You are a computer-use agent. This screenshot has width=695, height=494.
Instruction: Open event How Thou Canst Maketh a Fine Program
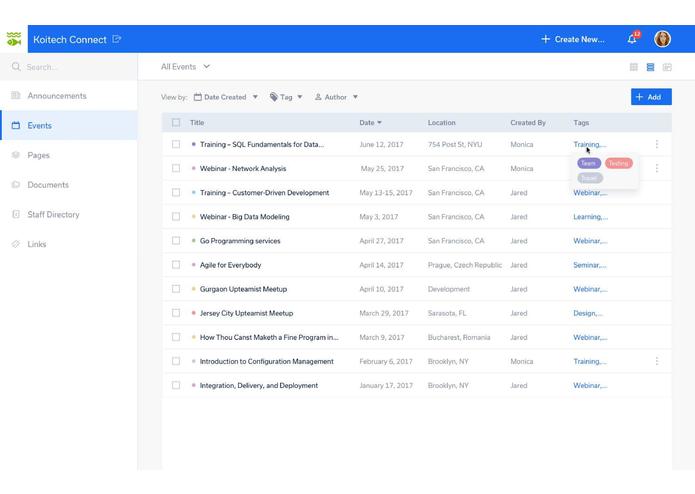point(269,337)
